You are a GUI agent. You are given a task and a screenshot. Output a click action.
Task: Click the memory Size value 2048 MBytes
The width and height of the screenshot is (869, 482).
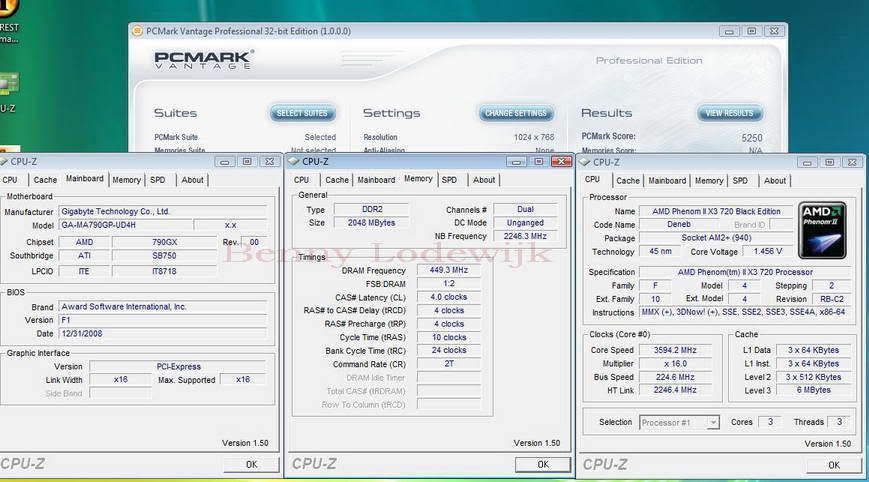tap(371, 223)
